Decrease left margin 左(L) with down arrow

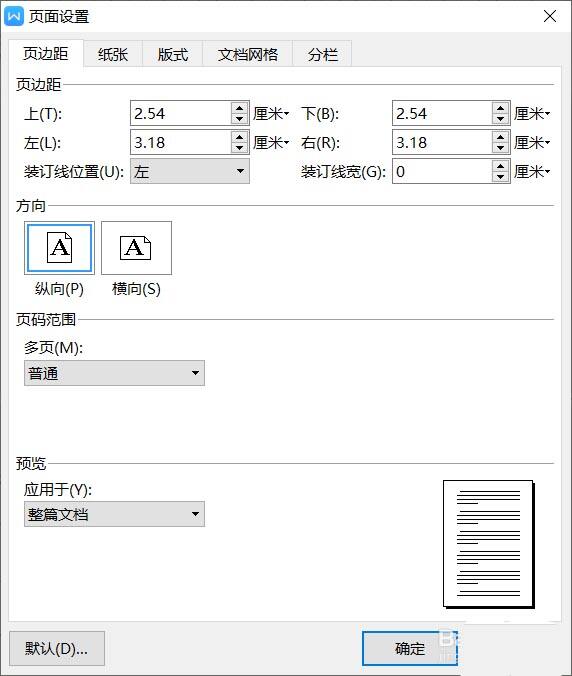pos(239,148)
